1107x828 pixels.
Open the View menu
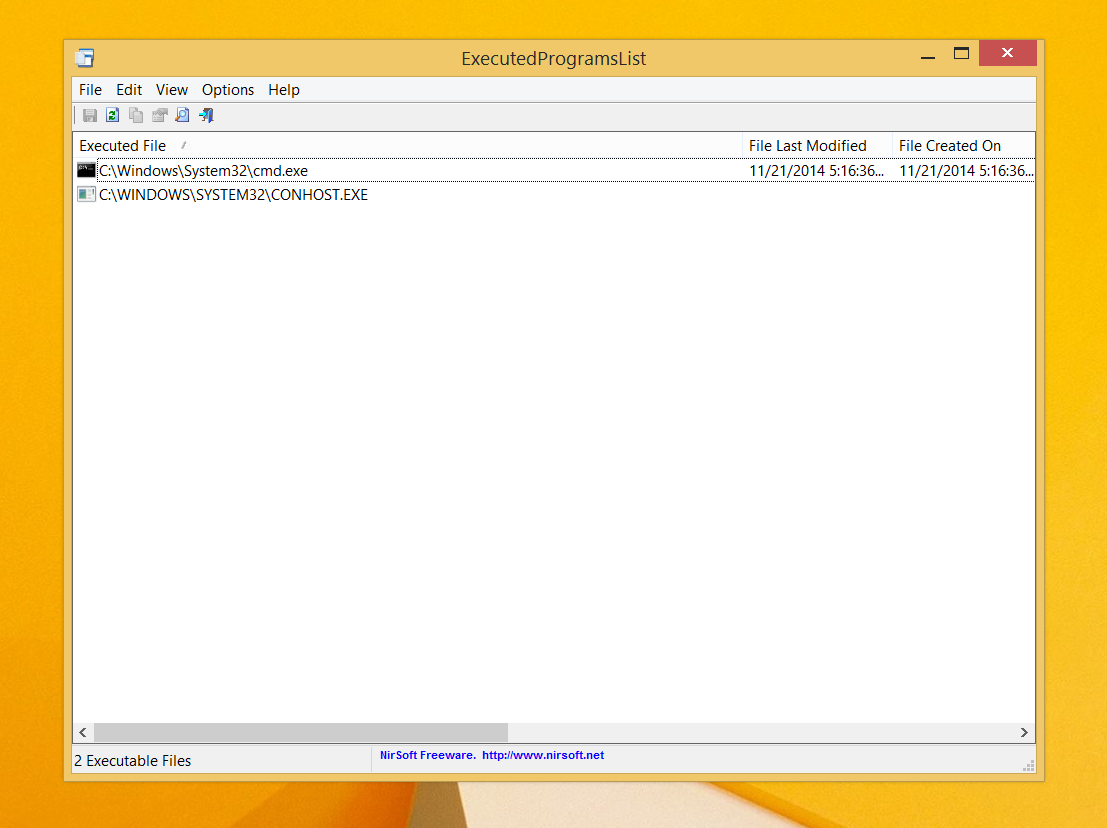click(x=172, y=90)
